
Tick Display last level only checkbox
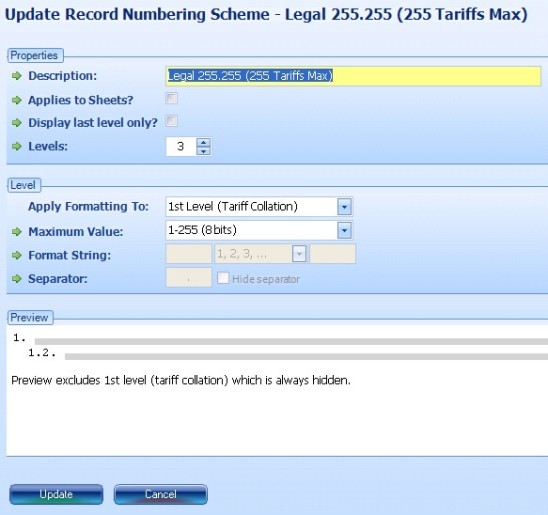(171, 121)
